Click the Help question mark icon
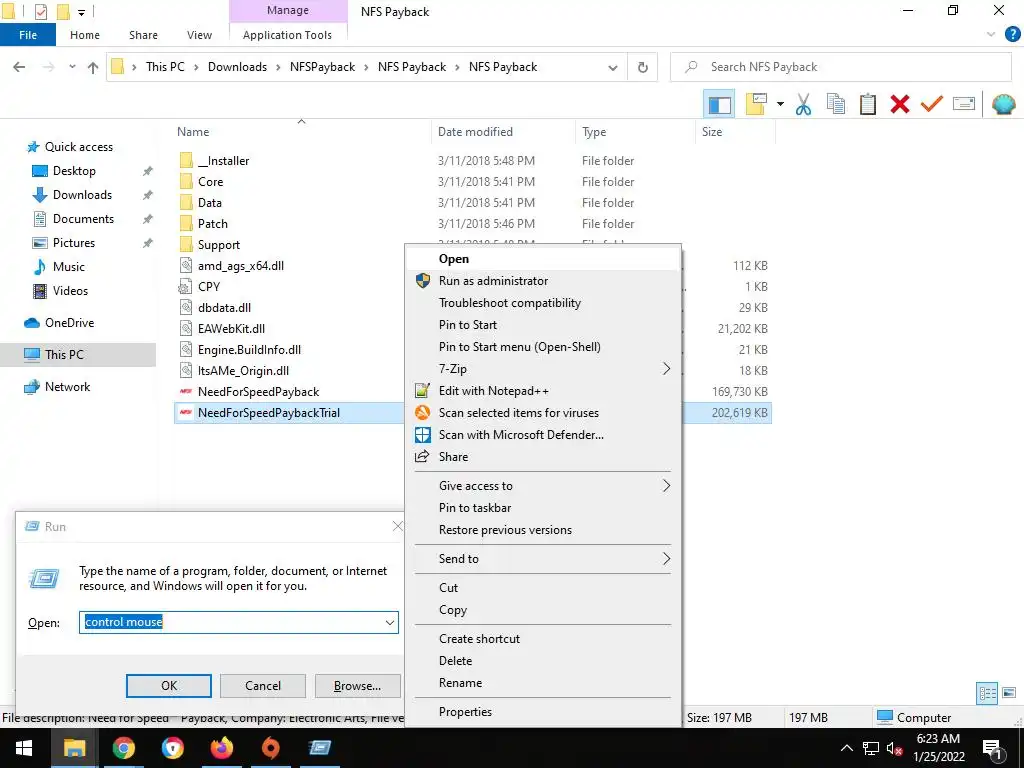The height and width of the screenshot is (768, 1024). [x=1012, y=34]
